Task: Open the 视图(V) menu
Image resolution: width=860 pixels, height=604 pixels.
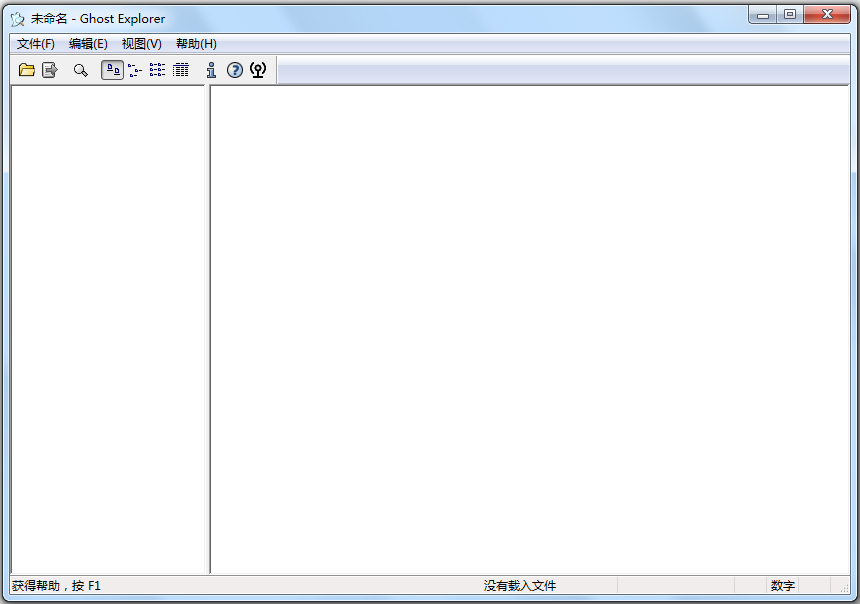Action: [141, 44]
